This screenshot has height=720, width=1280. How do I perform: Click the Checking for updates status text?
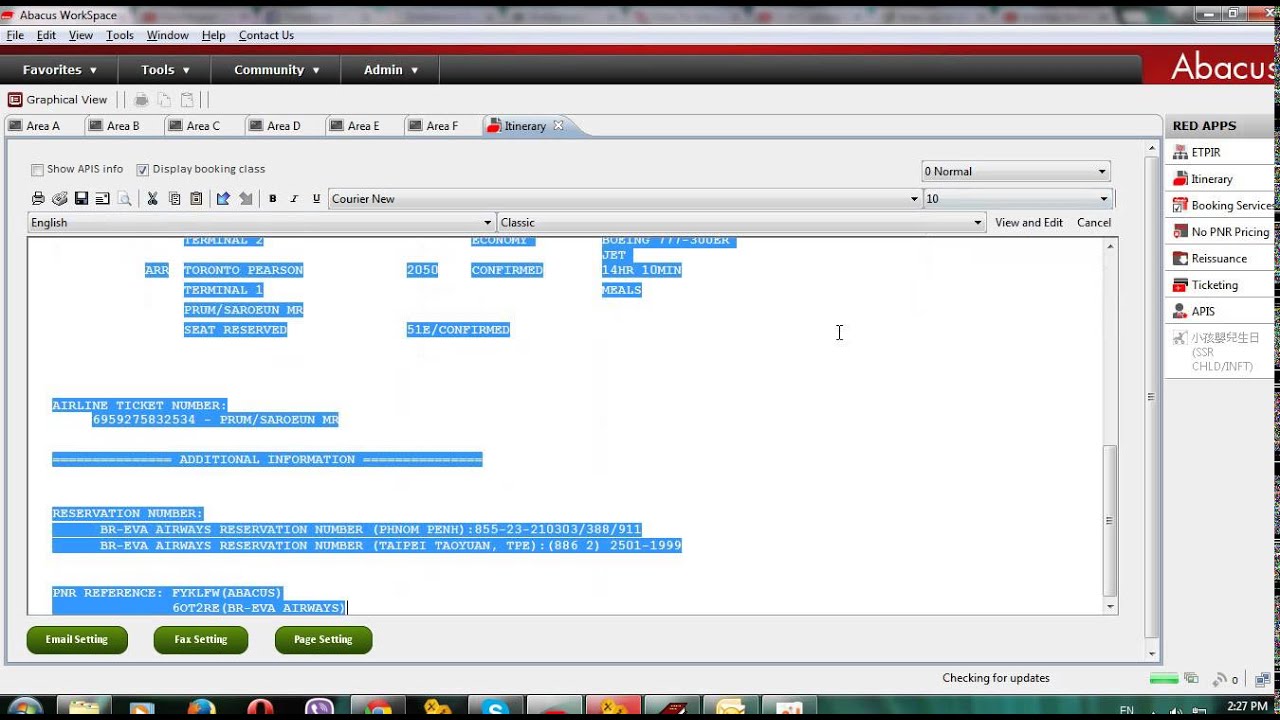click(x=996, y=678)
